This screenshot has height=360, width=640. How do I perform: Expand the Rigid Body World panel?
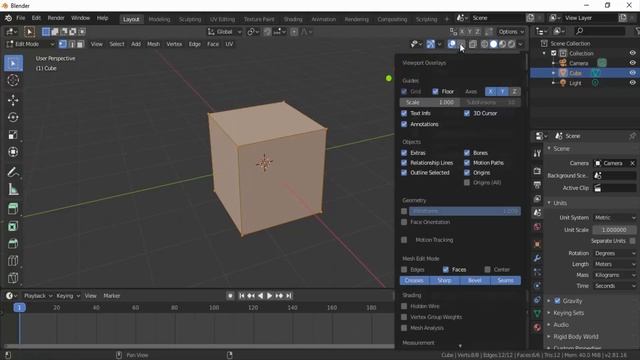tap(576, 337)
